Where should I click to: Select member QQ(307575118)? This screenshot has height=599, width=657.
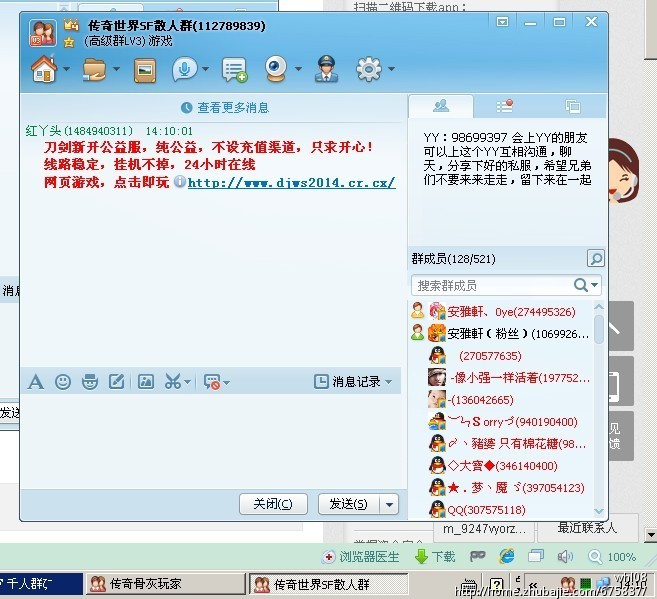click(x=501, y=510)
